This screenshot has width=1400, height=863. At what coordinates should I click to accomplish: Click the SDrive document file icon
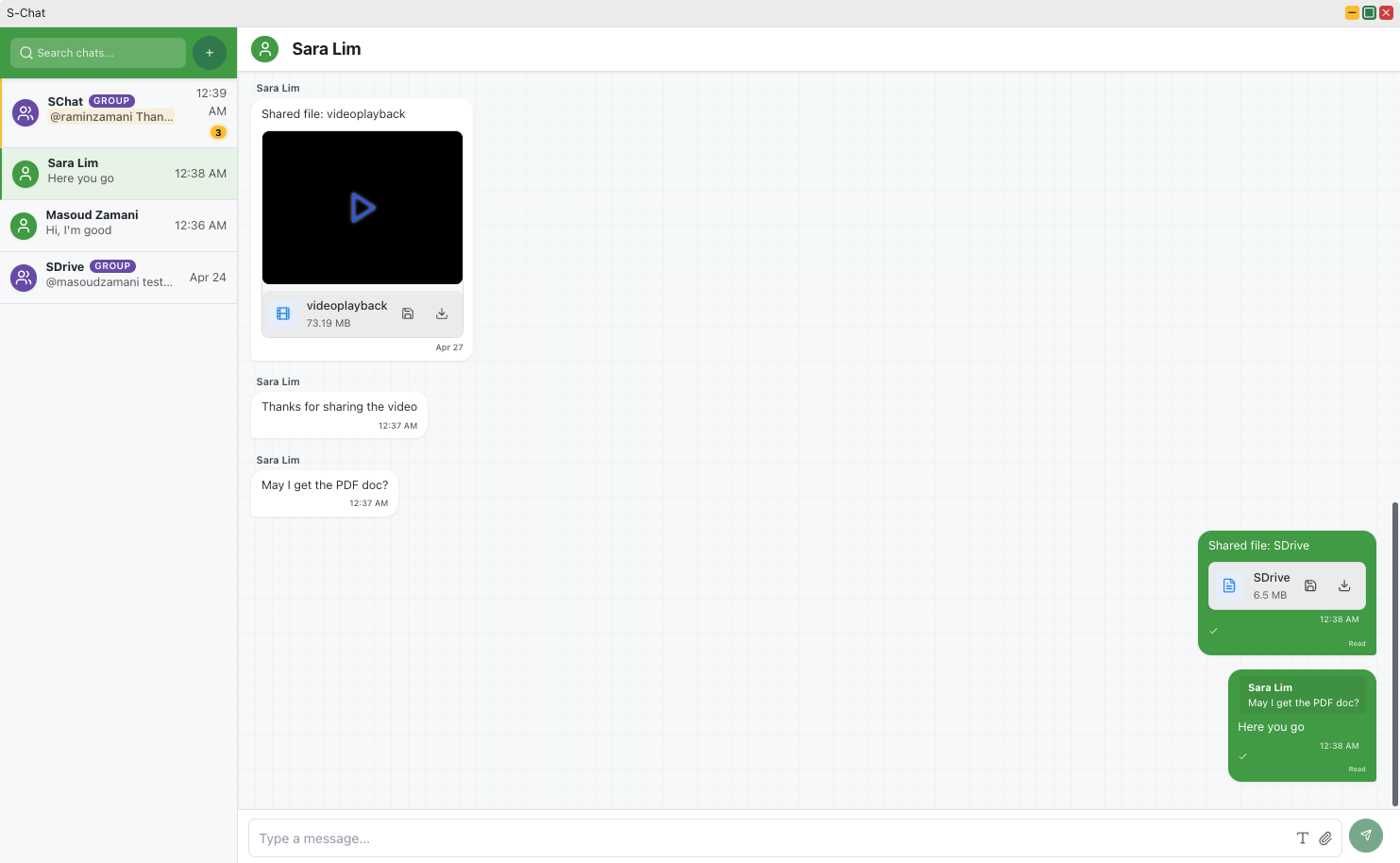tap(1229, 585)
